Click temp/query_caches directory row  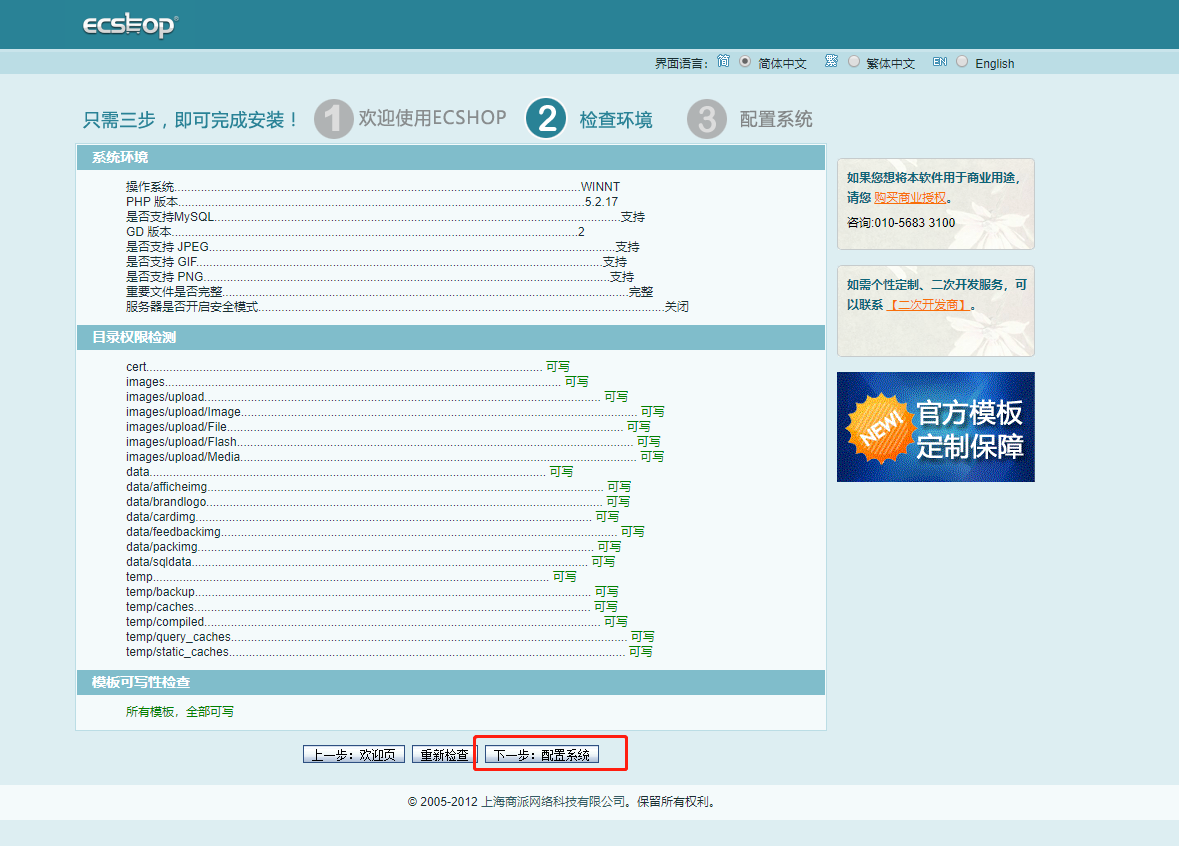[389, 637]
